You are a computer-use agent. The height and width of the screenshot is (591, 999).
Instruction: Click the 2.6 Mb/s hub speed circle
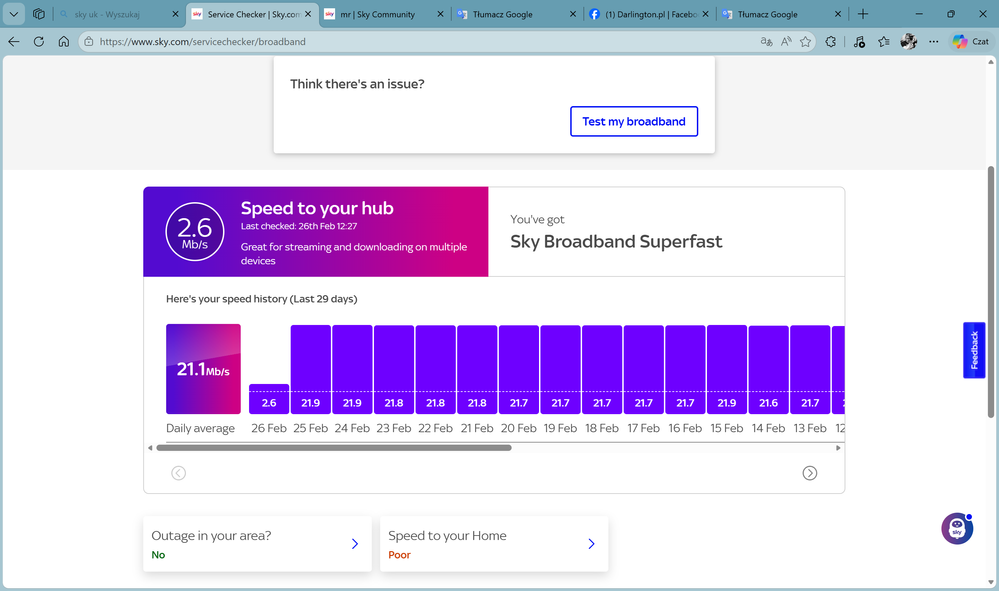coord(195,232)
